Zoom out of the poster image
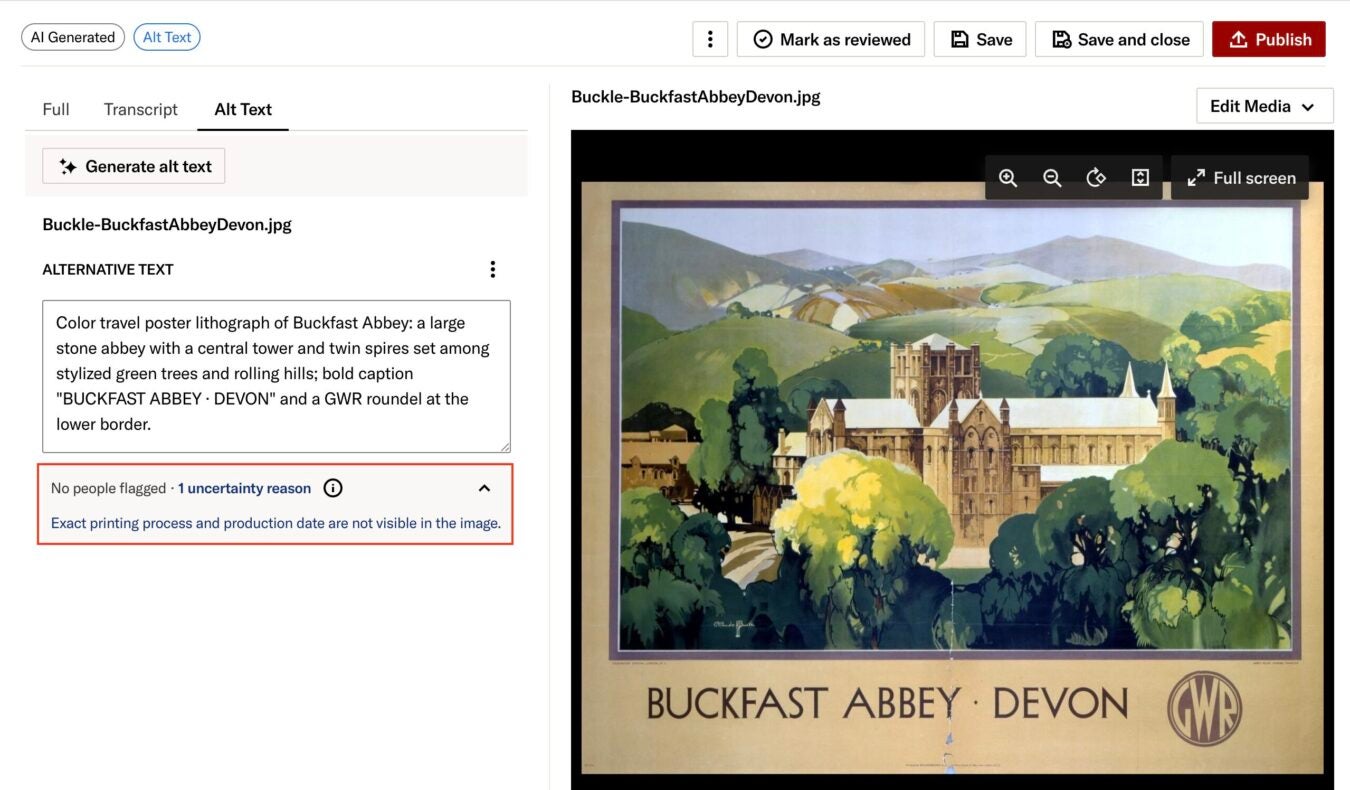The image size is (1350, 790). tap(1052, 177)
